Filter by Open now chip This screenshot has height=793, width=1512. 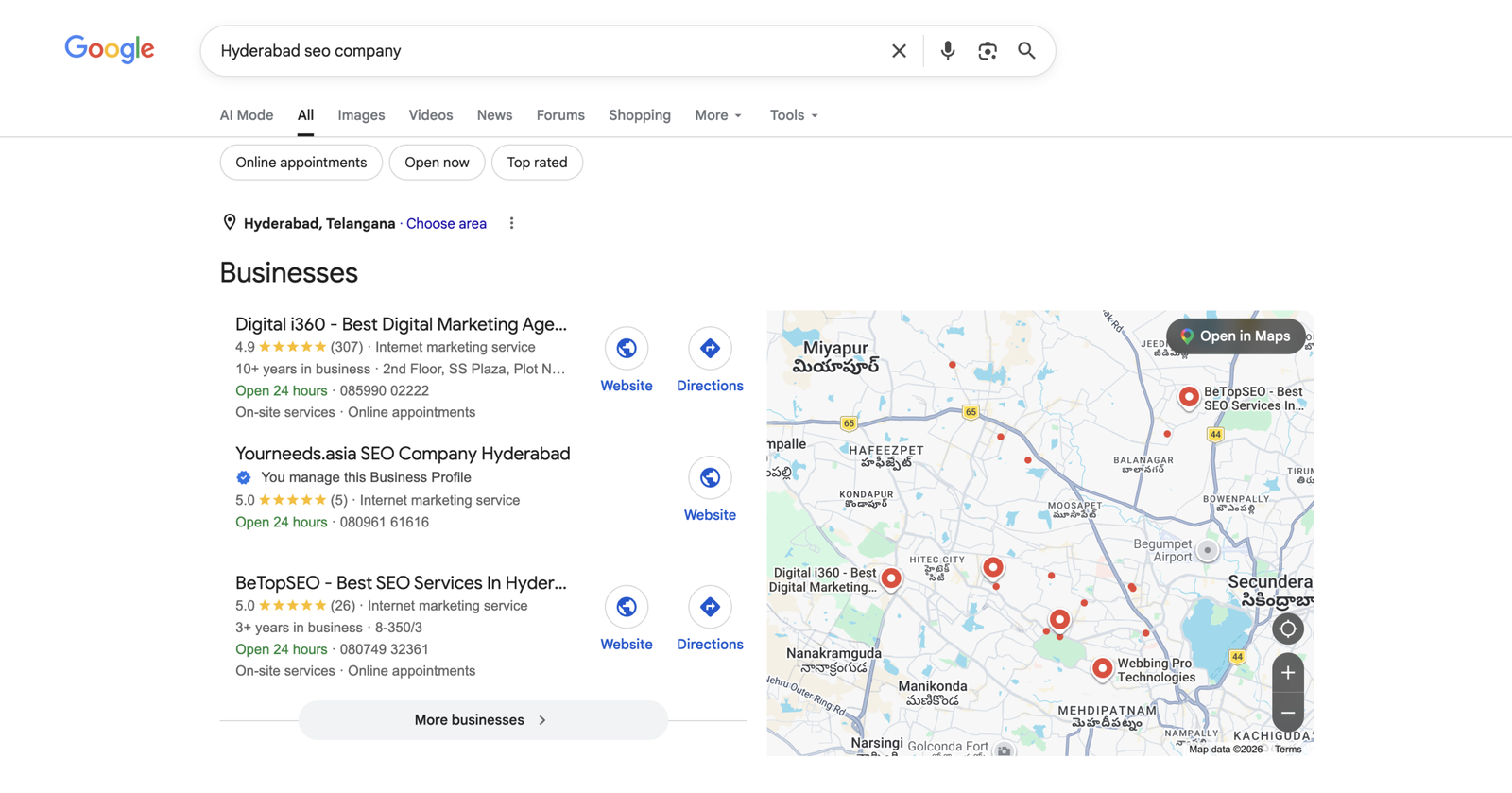point(437,163)
